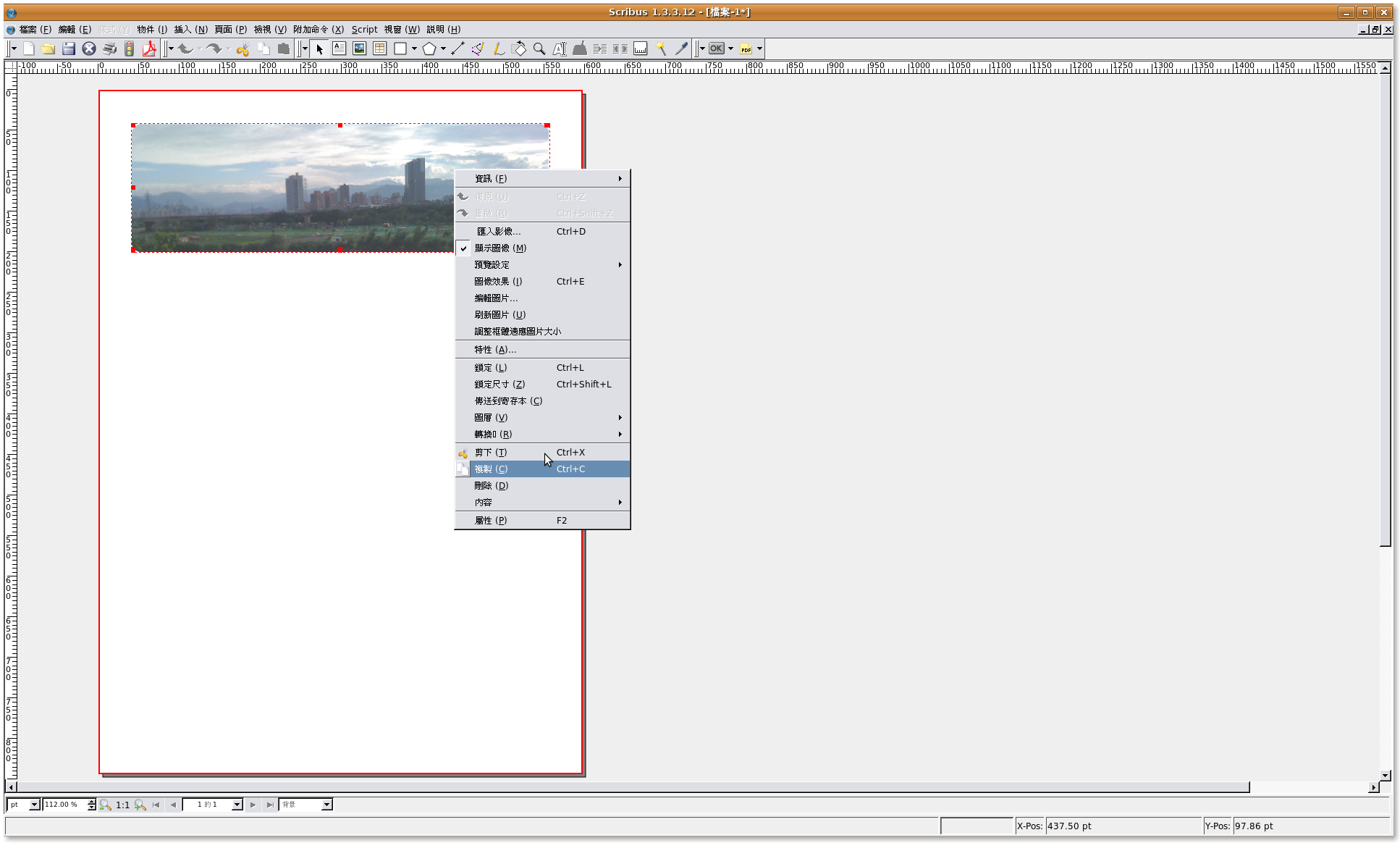
Task: Click the zoom-out magnifier button in the status bar
Action: (106, 805)
